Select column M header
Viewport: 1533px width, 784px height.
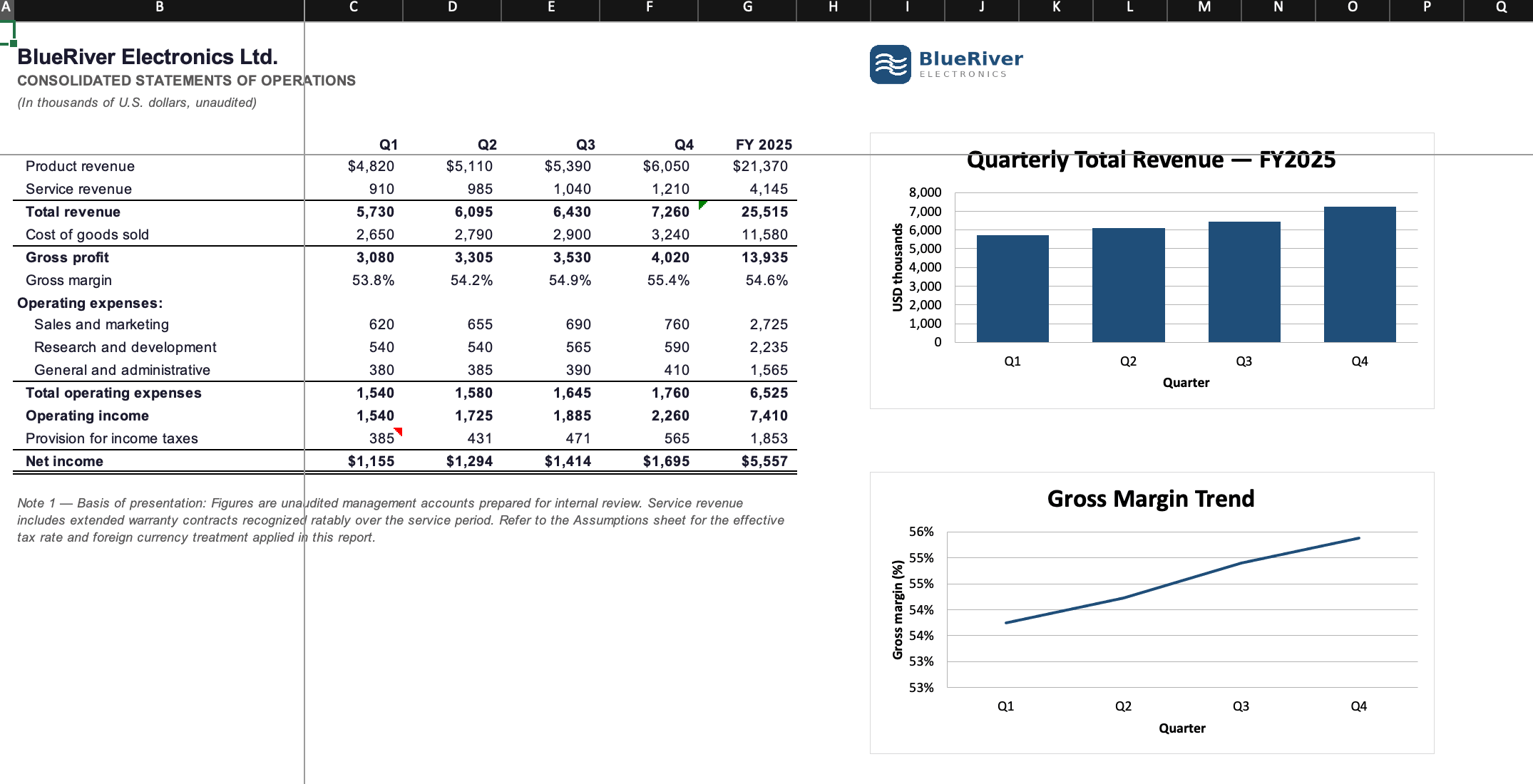point(1204,7)
